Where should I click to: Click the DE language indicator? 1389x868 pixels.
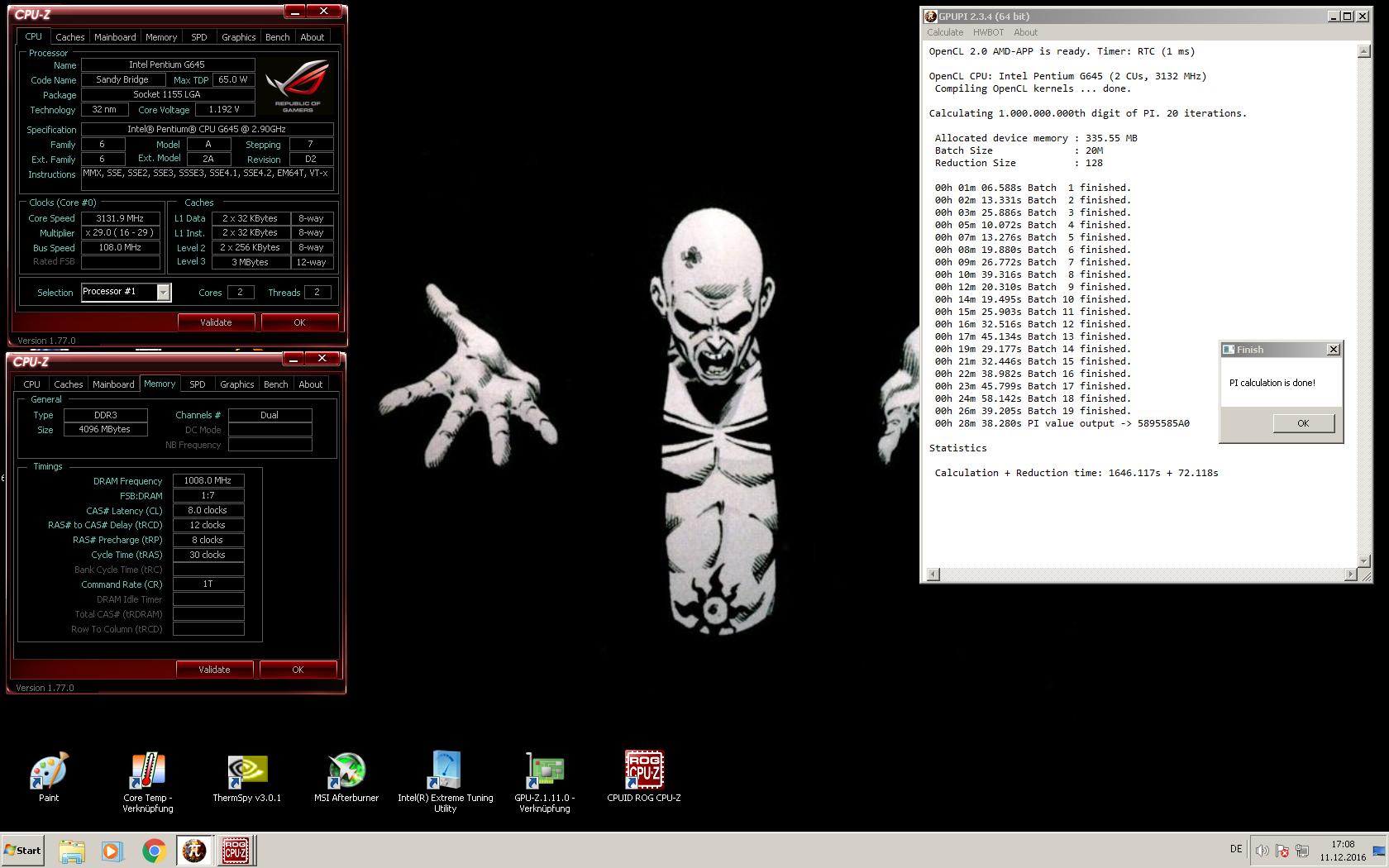pyautogui.click(x=1236, y=849)
